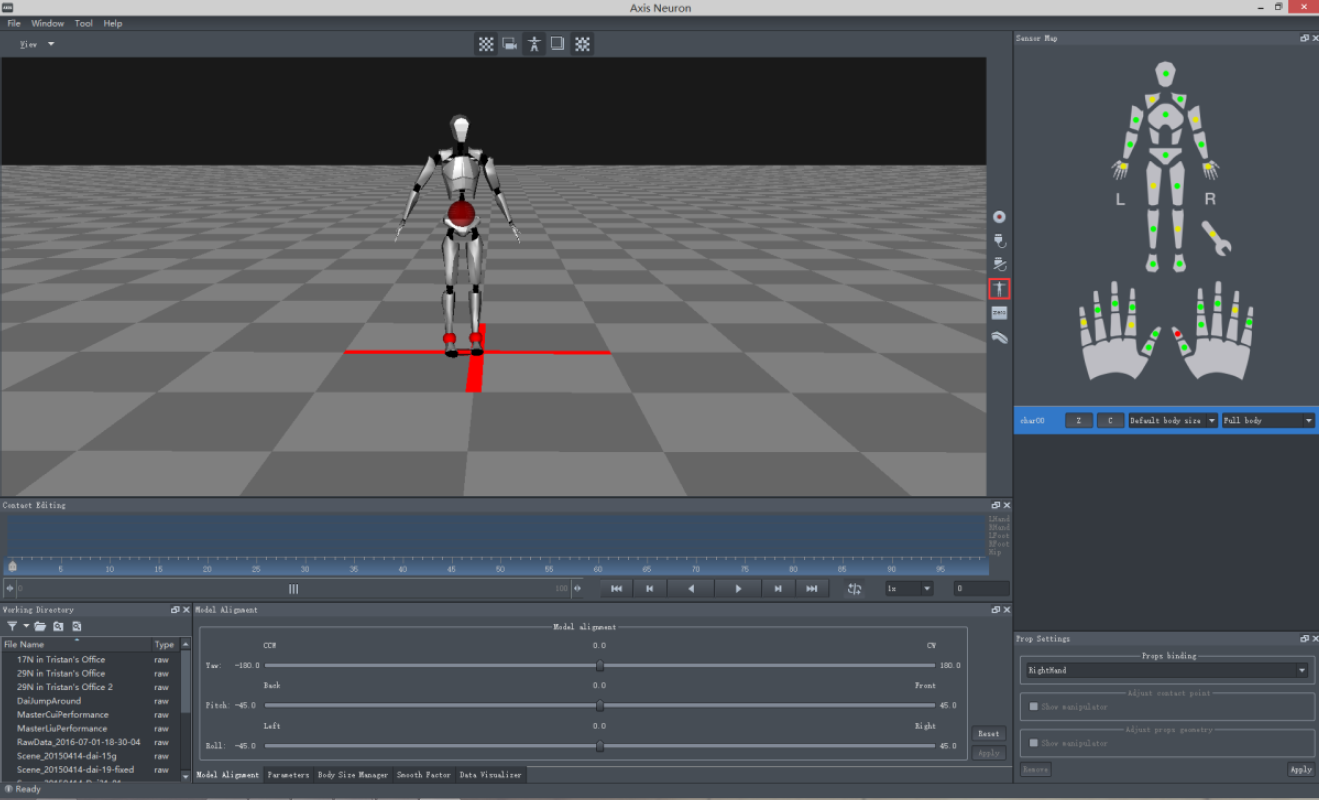Enable Show manipulator under Adjust contact point
The image size is (1319, 800).
pyautogui.click(x=1035, y=706)
